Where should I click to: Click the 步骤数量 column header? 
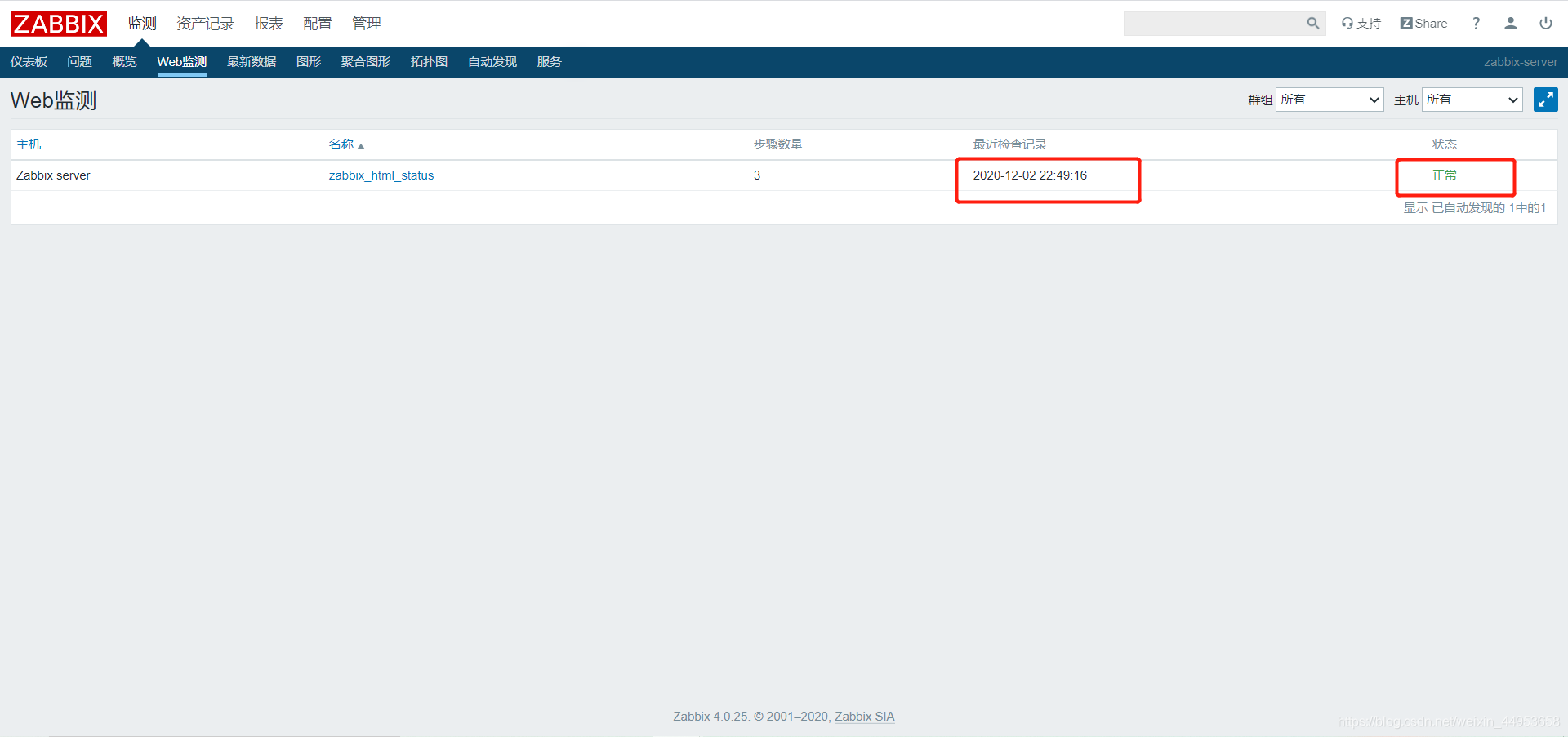point(778,144)
